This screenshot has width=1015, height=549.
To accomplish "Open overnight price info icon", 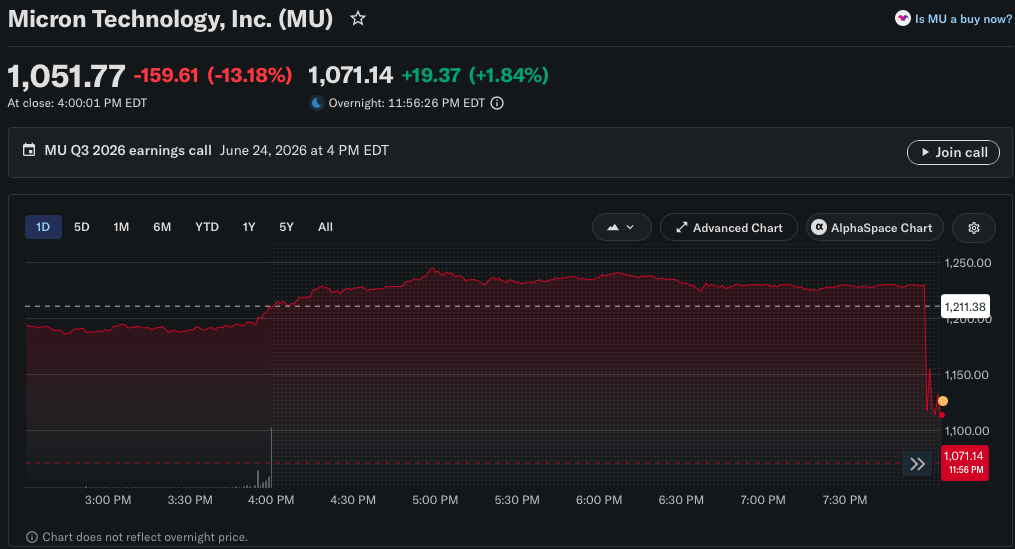I will click(x=497, y=103).
